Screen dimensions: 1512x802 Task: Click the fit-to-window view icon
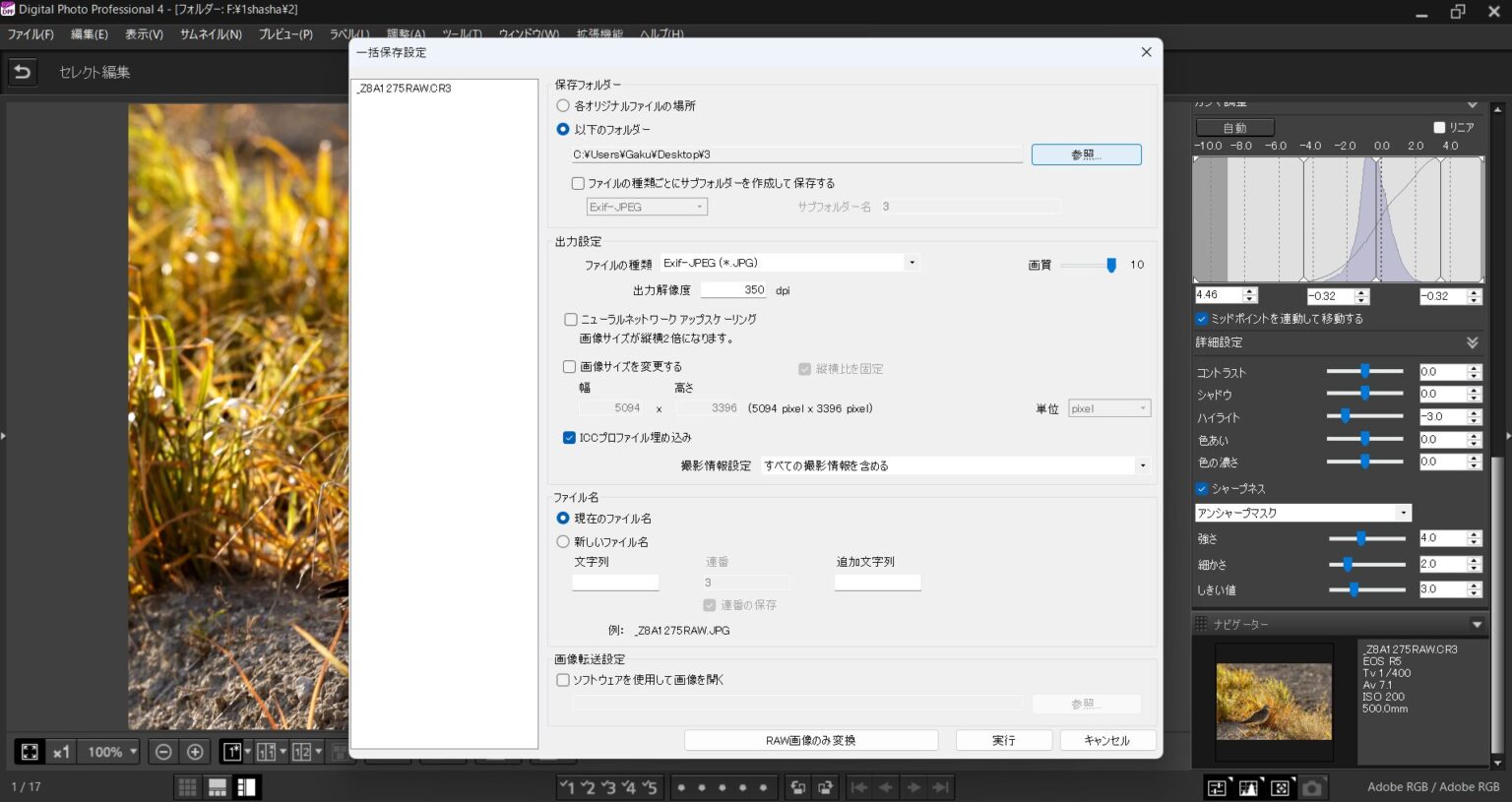tap(30, 752)
